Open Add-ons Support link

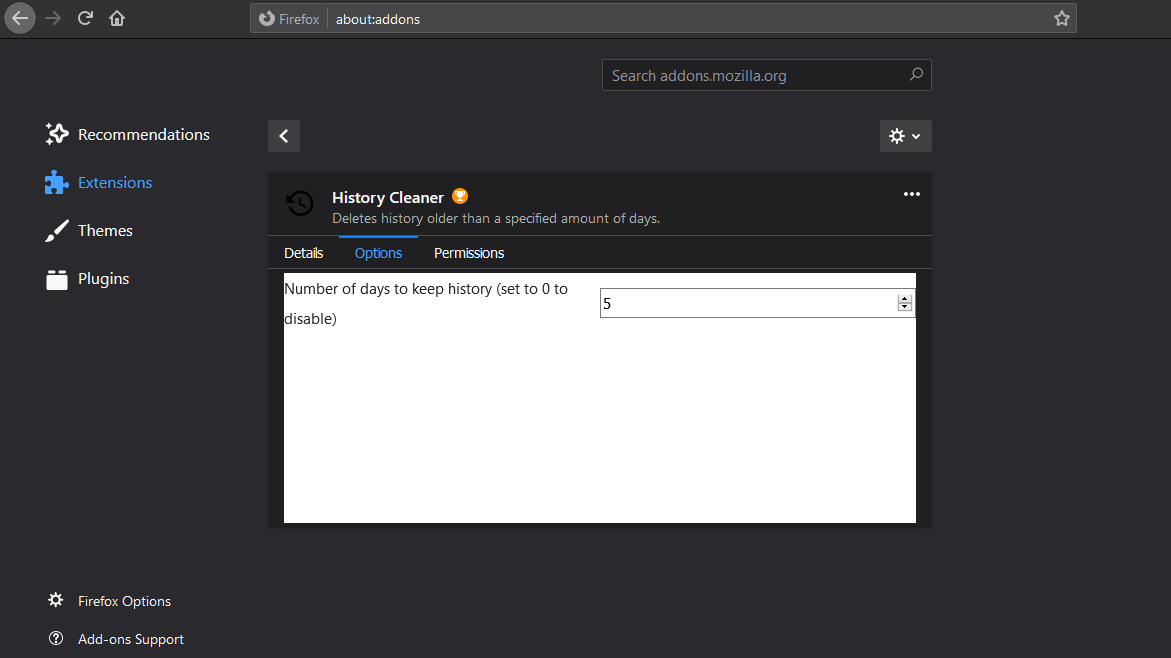click(x=116, y=639)
